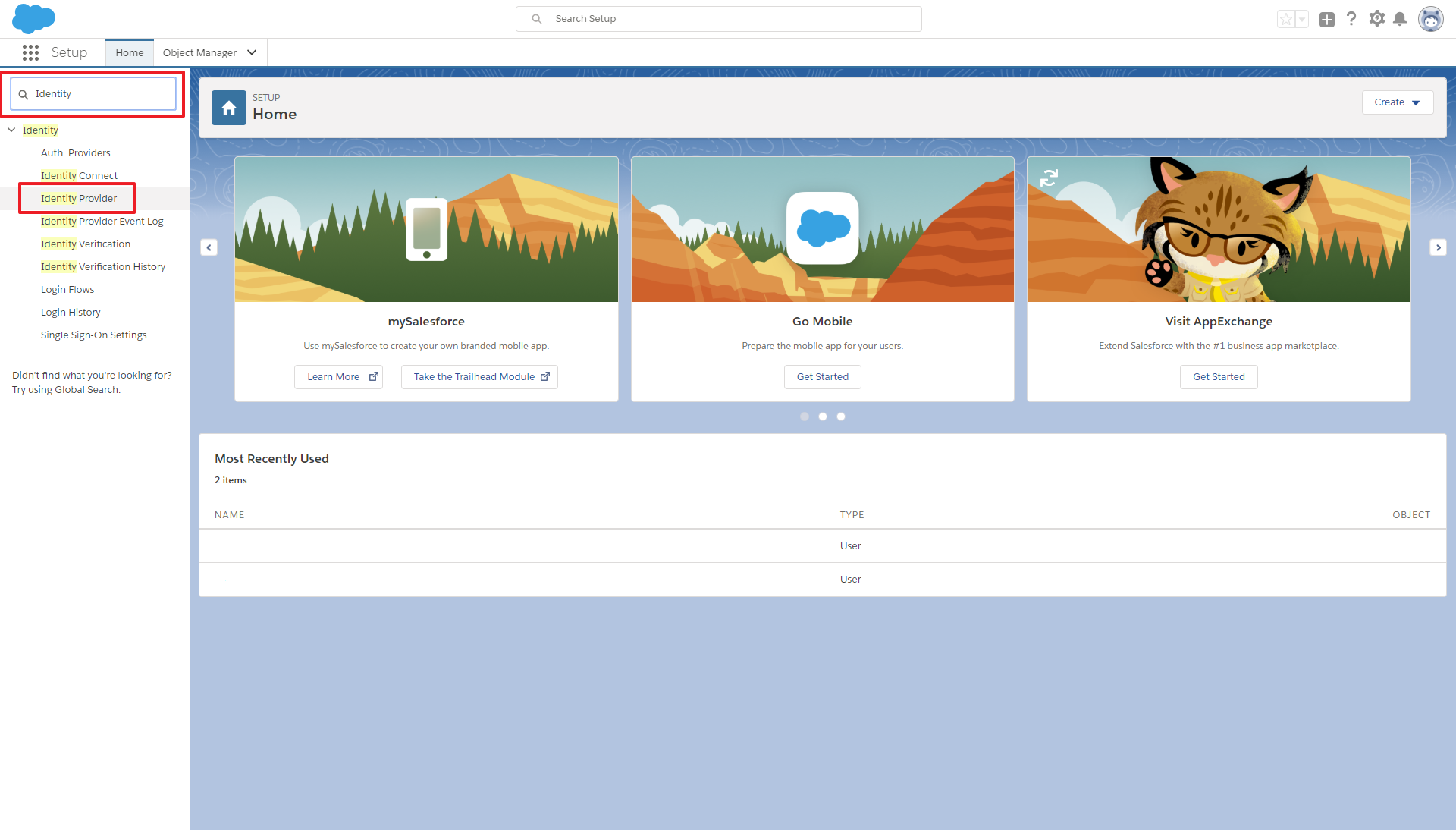This screenshot has height=830, width=1456.
Task: Click the first User type row
Action: pos(823,546)
